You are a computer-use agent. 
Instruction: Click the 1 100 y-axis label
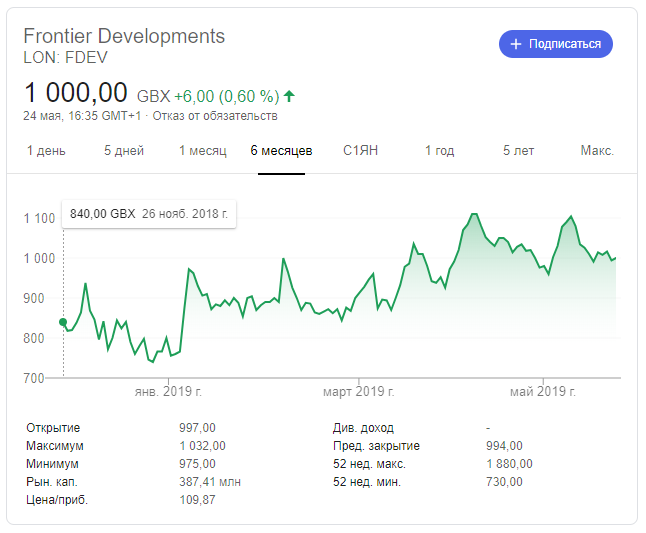[x=39, y=219]
